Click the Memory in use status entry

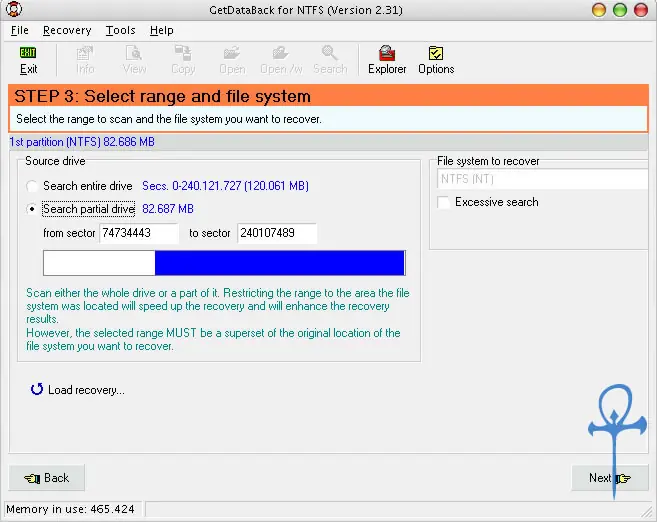[70, 509]
